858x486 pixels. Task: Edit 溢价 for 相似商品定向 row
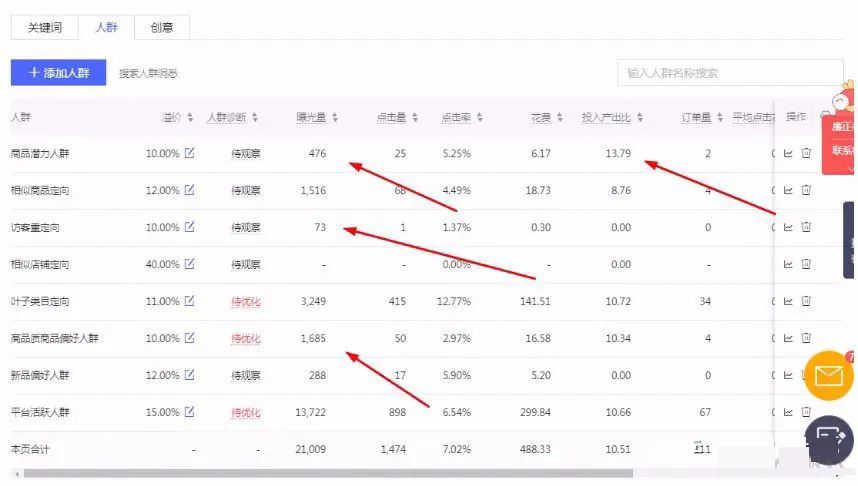189,190
